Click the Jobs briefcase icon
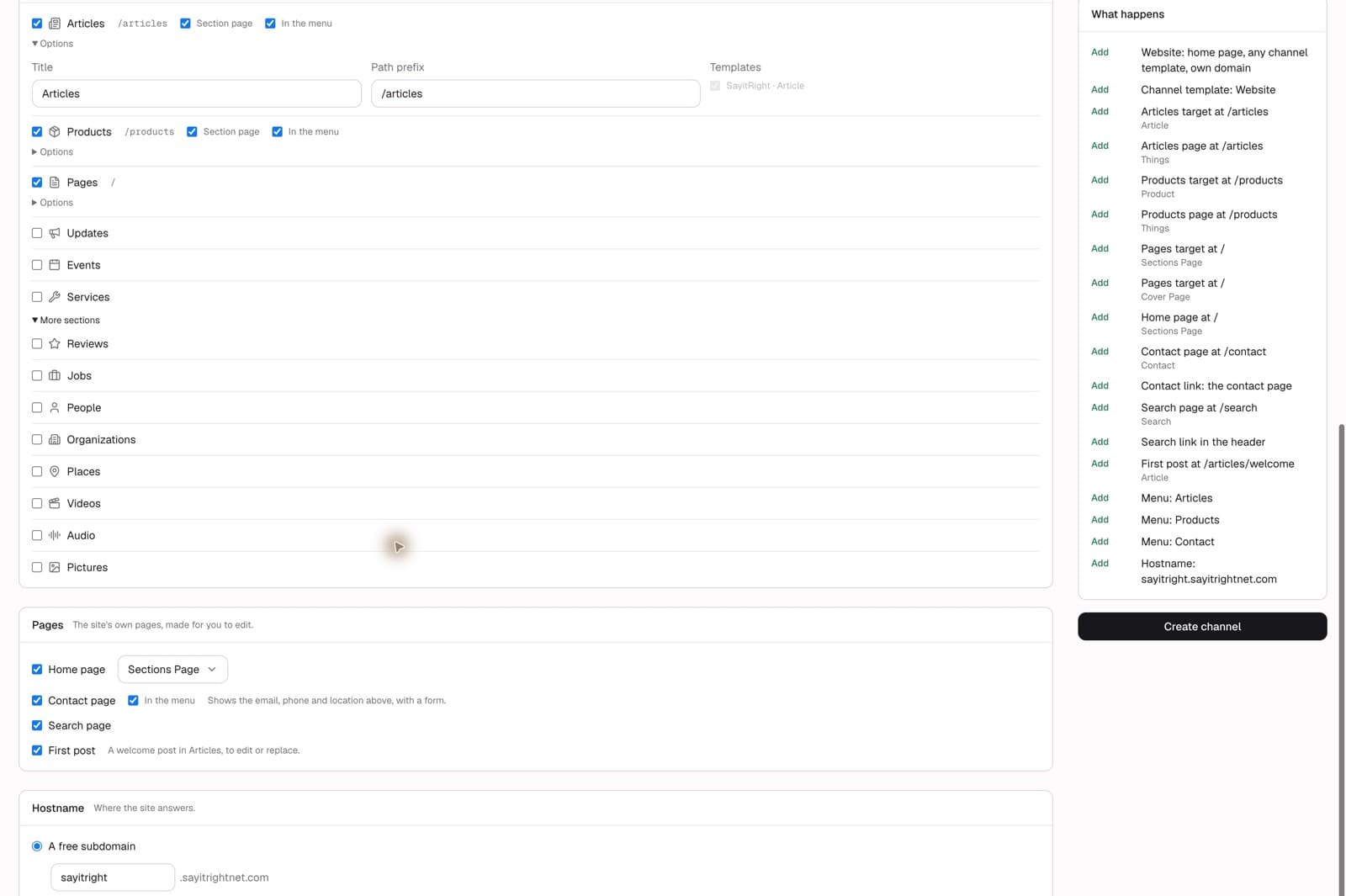Viewport: 1346px width, 896px height. pyautogui.click(x=55, y=376)
